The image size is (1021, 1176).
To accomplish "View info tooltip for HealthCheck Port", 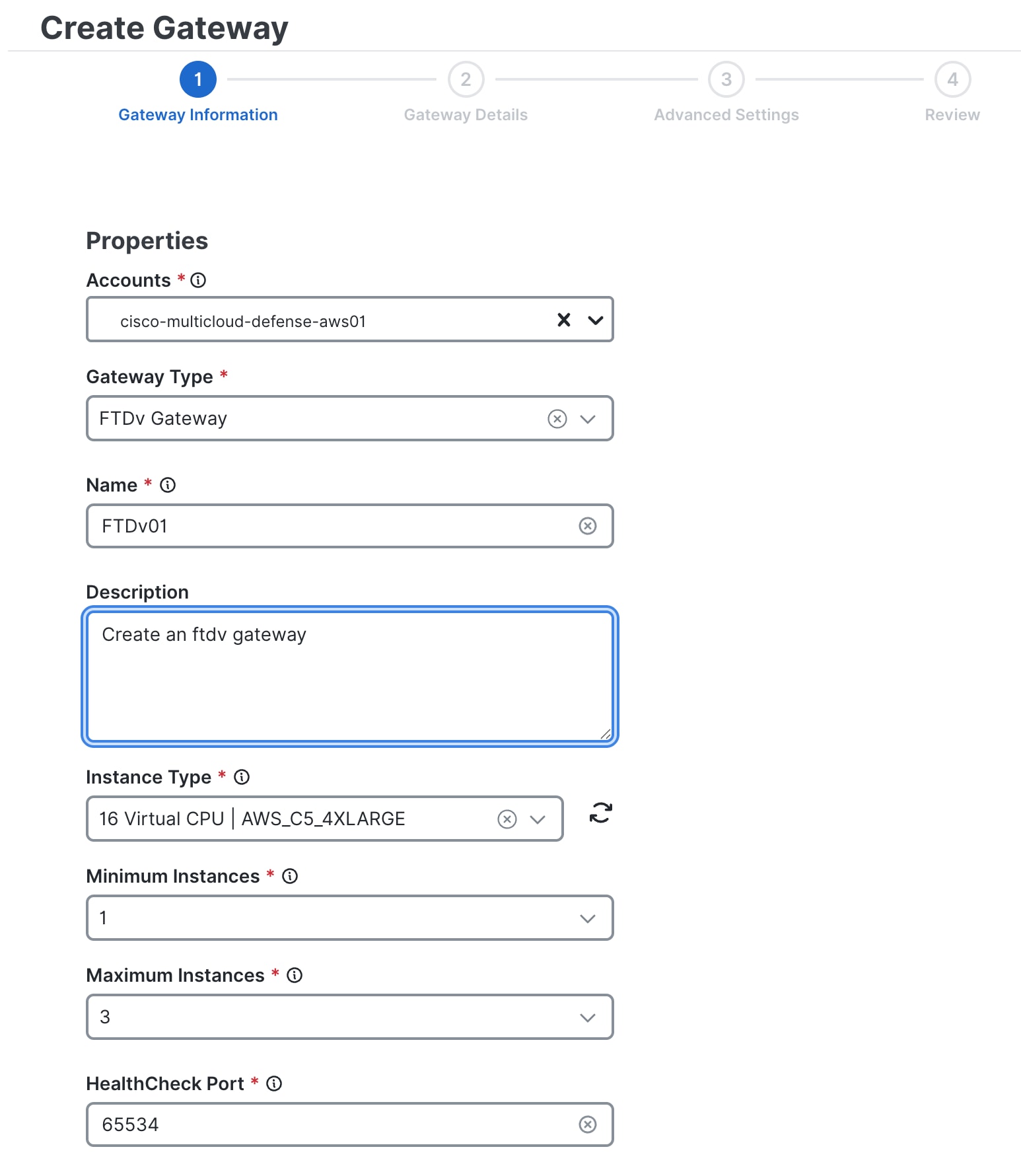I will click(x=273, y=1084).
